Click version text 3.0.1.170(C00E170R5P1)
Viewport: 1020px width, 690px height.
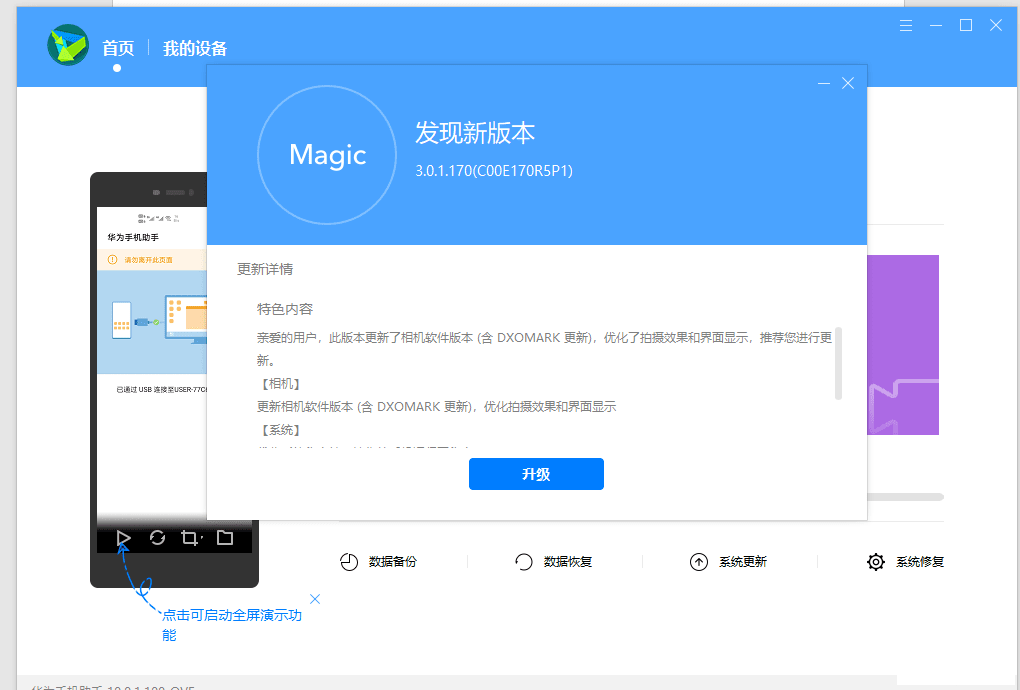pyautogui.click(x=494, y=171)
